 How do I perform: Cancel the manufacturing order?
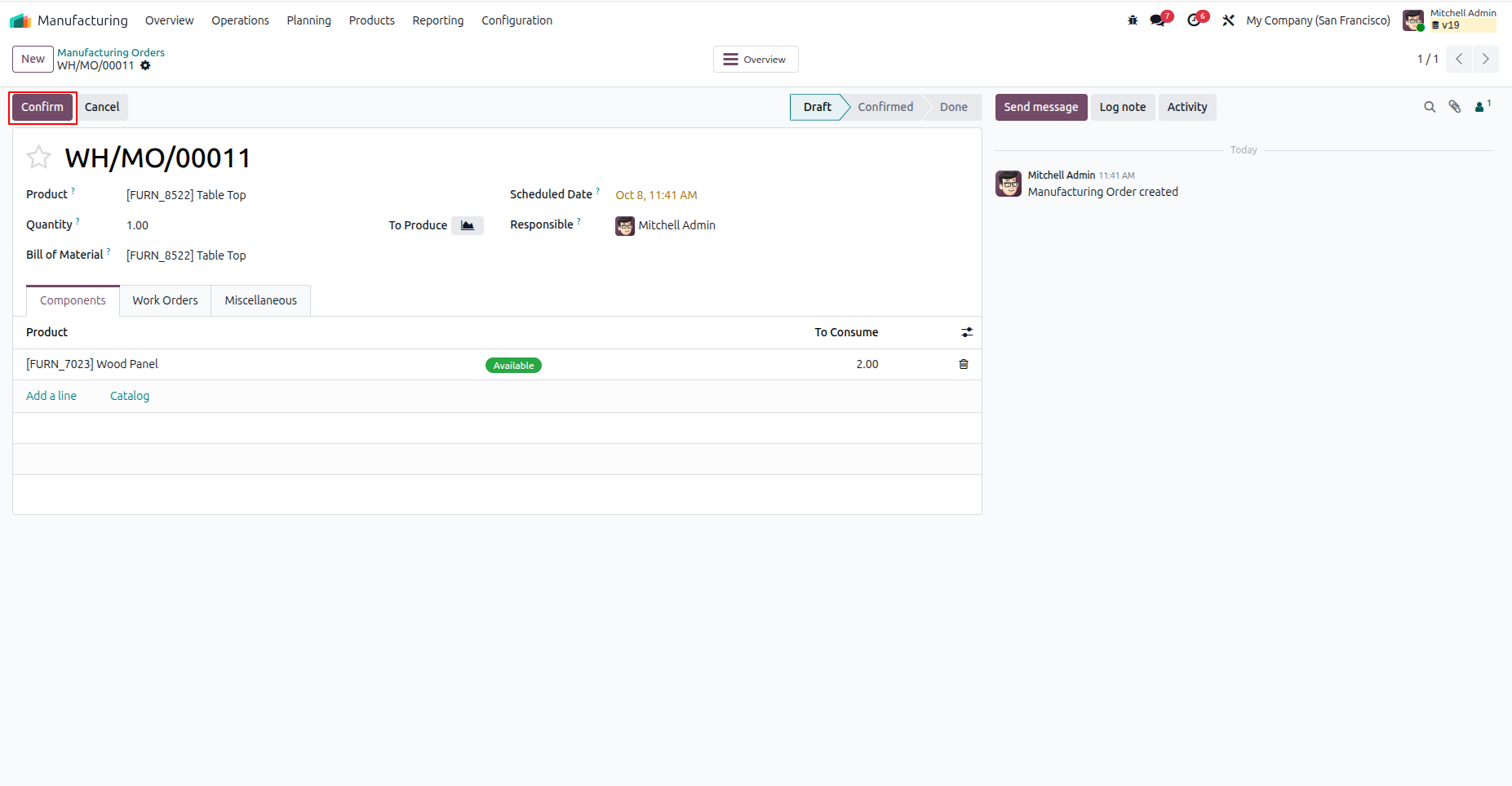click(x=102, y=107)
